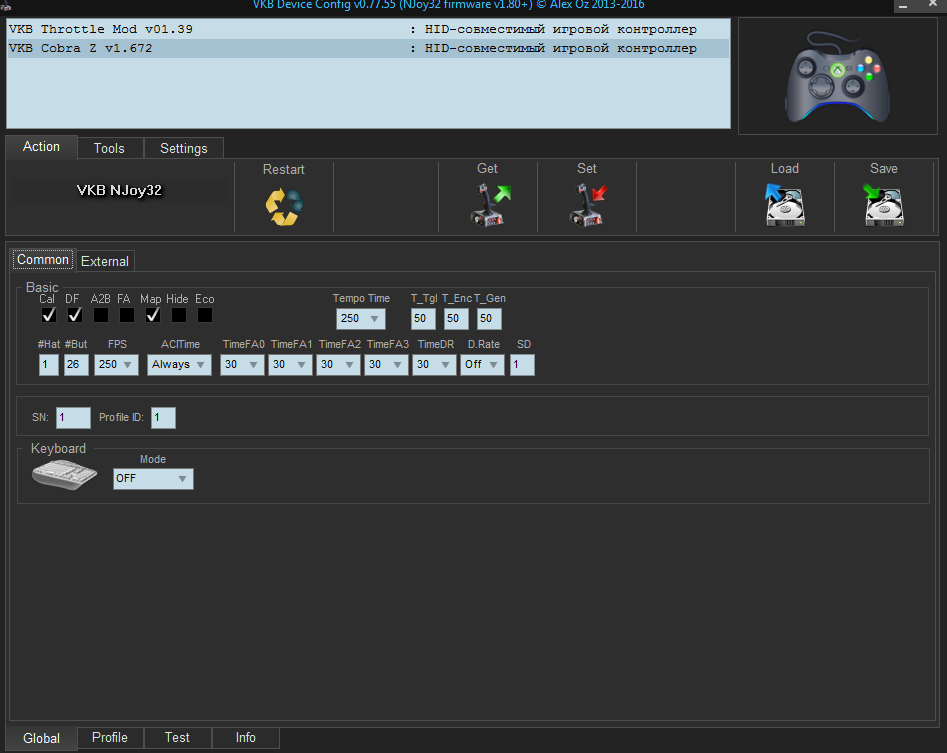Viewport: 947px width, 753px height.
Task: Click the SD input field
Action: pyautogui.click(x=522, y=365)
